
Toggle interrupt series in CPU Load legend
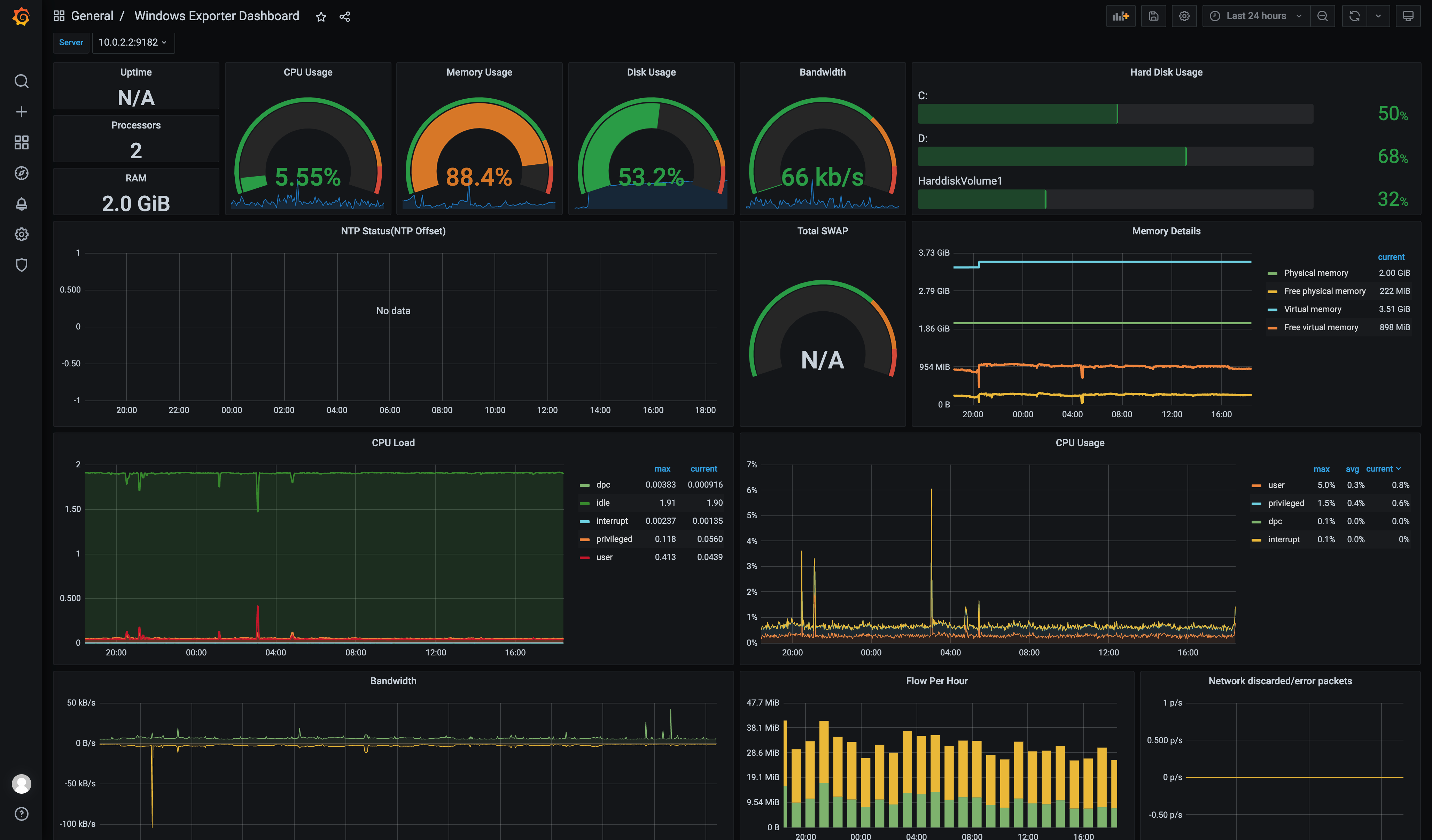[612, 521]
